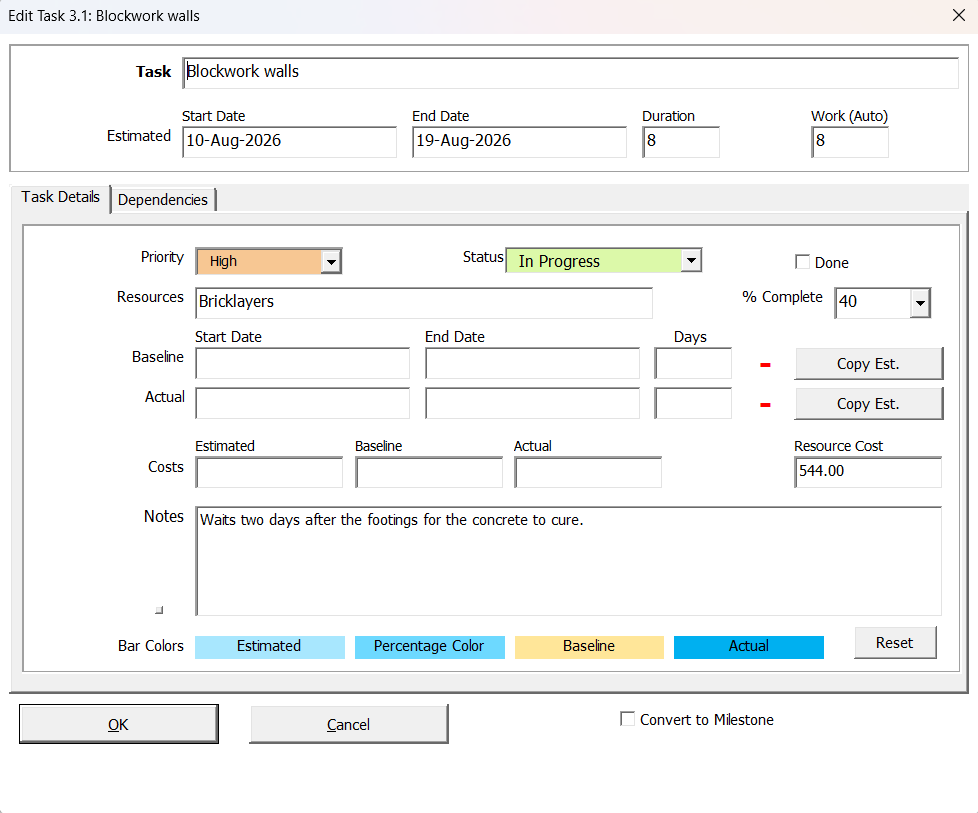Image resolution: width=978 pixels, height=813 pixels.
Task: Click the Duration field
Action: [x=680, y=142]
